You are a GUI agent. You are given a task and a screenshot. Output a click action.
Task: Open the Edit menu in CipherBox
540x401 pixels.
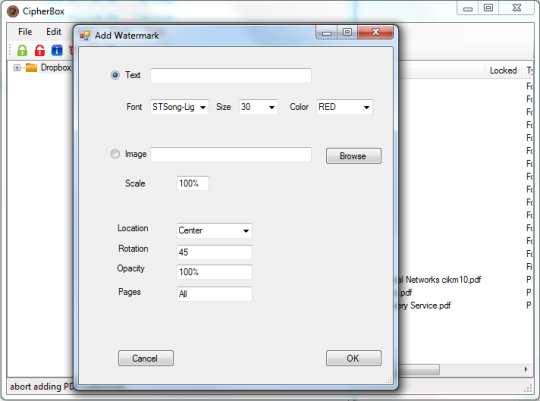click(x=54, y=32)
